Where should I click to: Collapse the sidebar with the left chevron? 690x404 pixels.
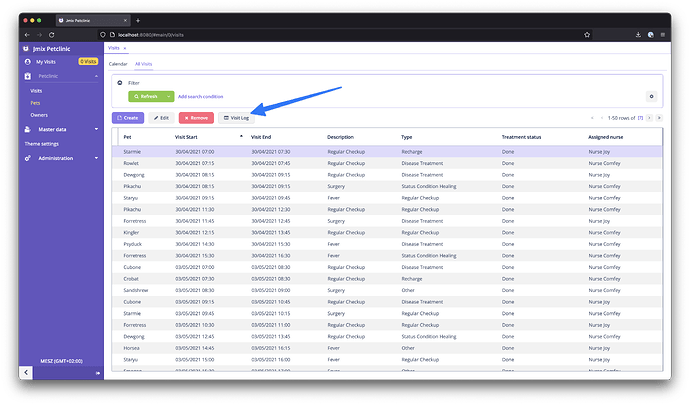tap(26, 373)
